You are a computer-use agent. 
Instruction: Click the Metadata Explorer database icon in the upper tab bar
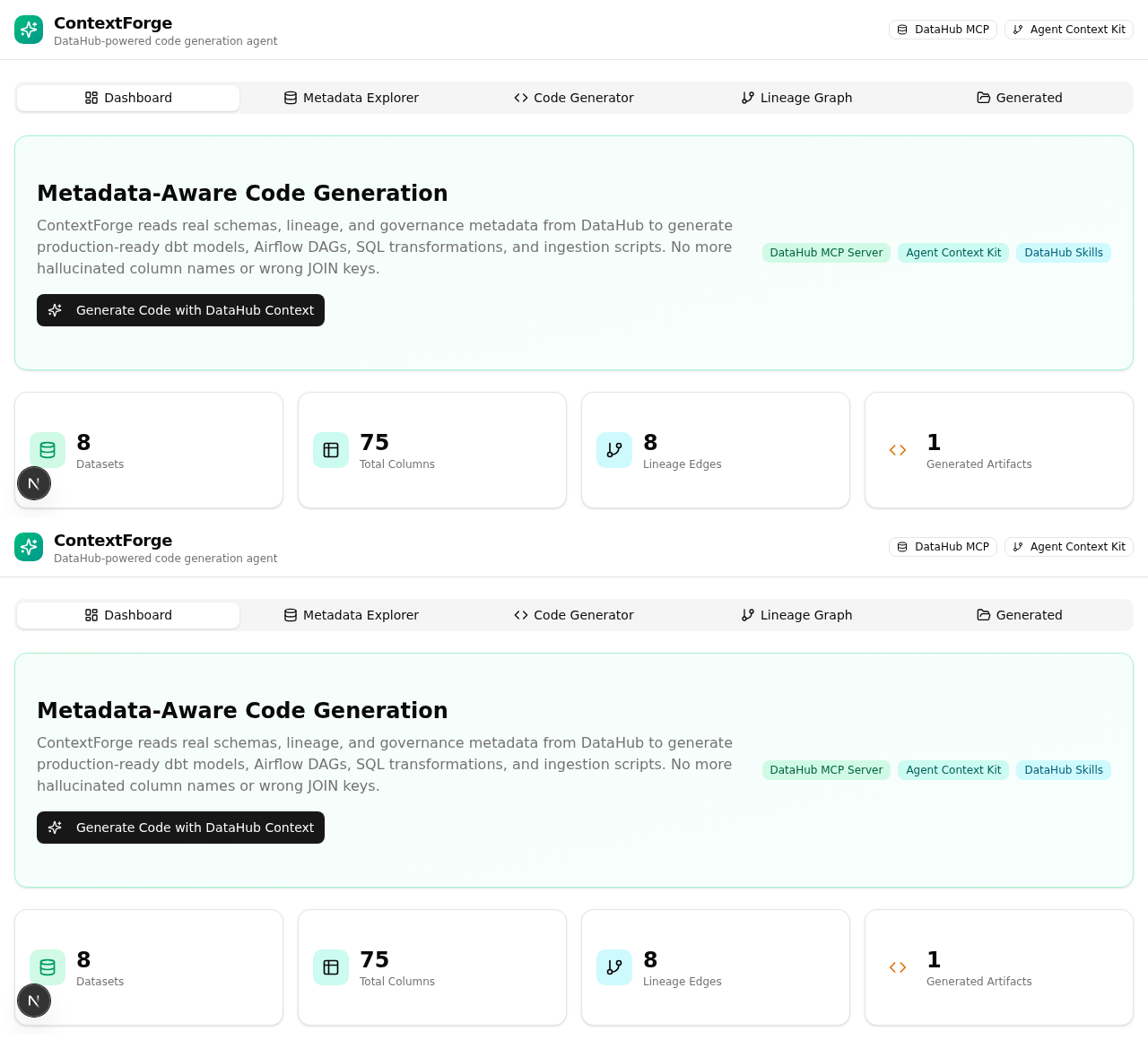[x=291, y=98]
